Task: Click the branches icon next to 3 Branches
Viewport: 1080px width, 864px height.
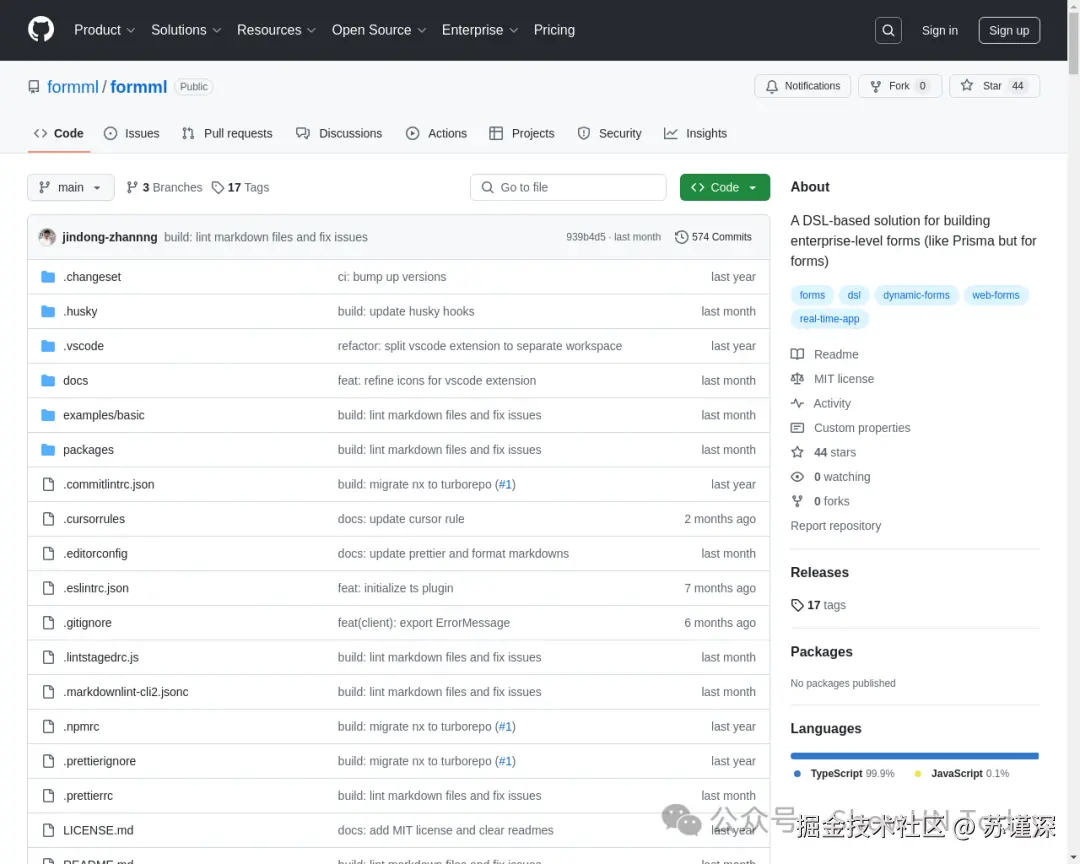Action: pyautogui.click(x=132, y=187)
